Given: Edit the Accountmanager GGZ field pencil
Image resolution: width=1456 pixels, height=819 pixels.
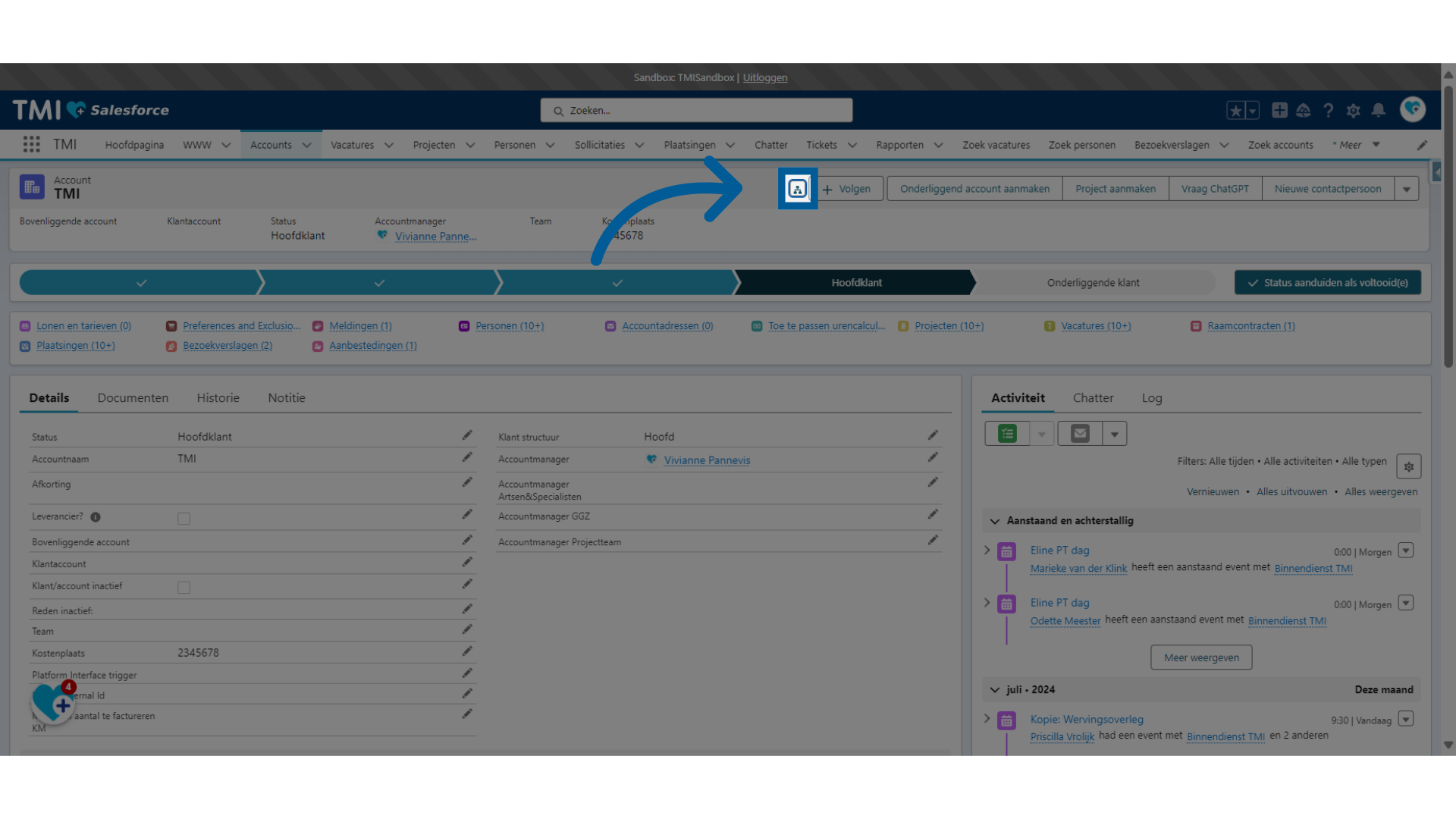Looking at the screenshot, I should tap(933, 515).
